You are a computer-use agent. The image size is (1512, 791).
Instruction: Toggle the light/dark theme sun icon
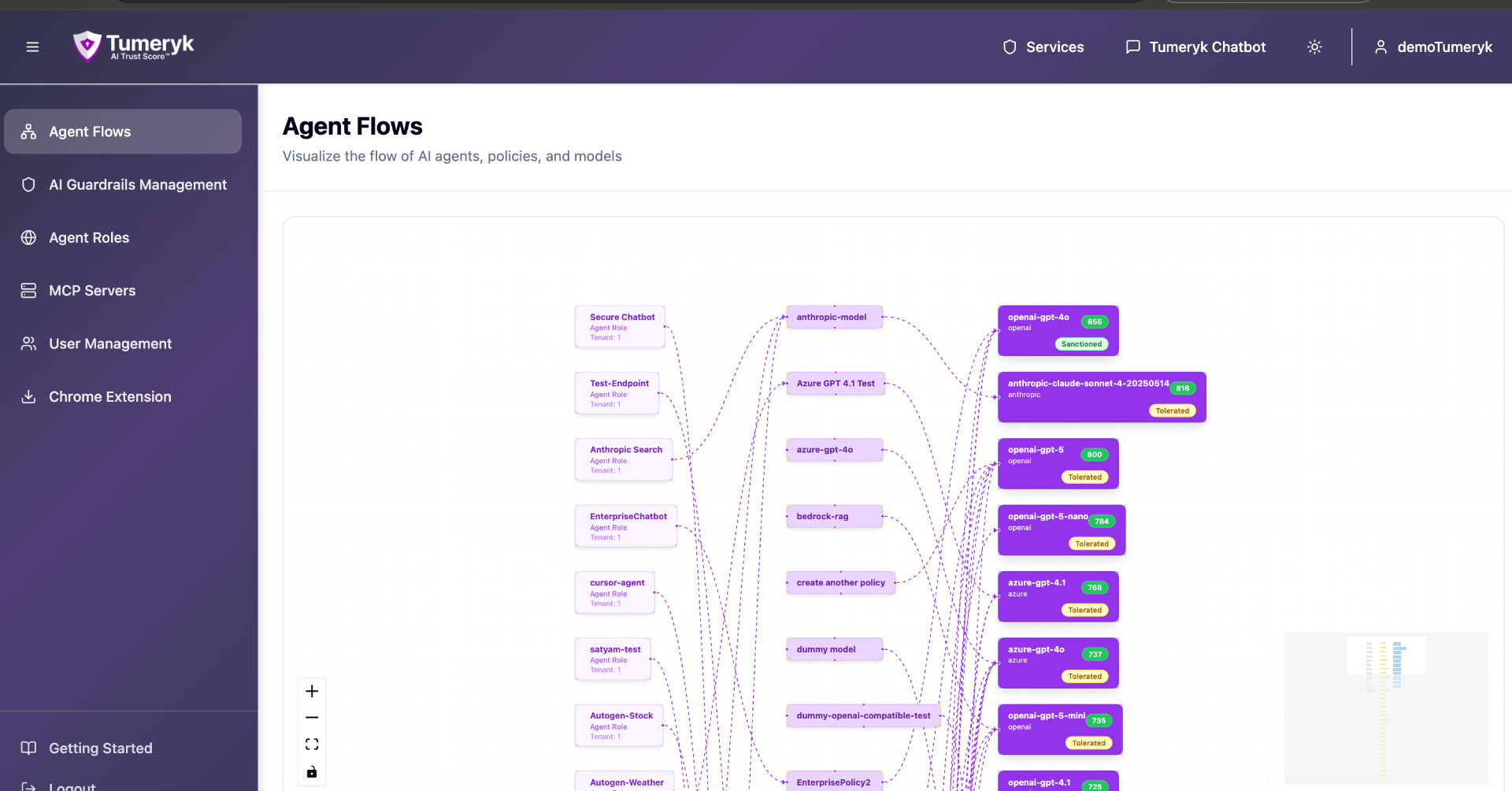[x=1314, y=47]
